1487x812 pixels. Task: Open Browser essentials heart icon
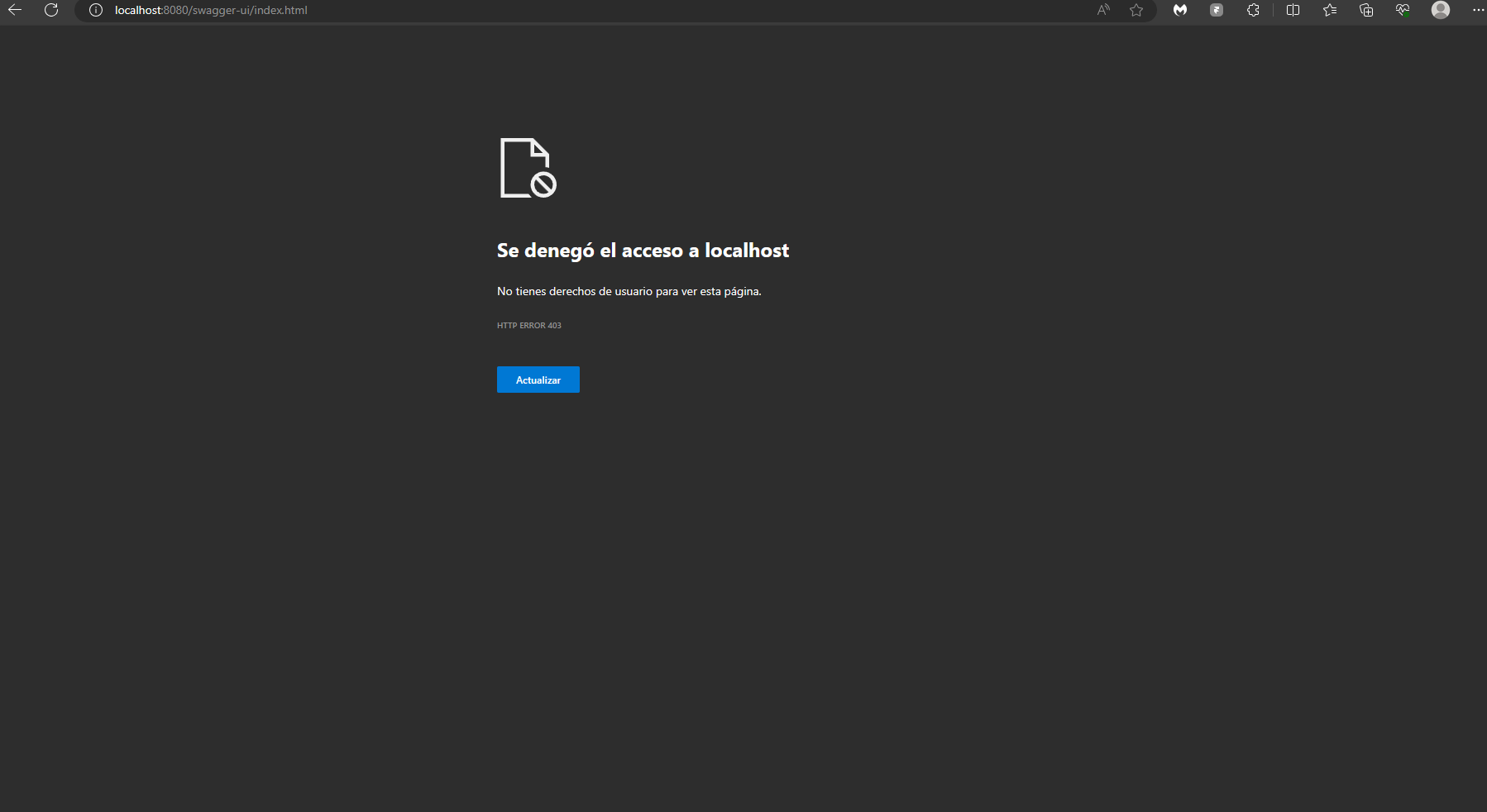(x=1403, y=10)
